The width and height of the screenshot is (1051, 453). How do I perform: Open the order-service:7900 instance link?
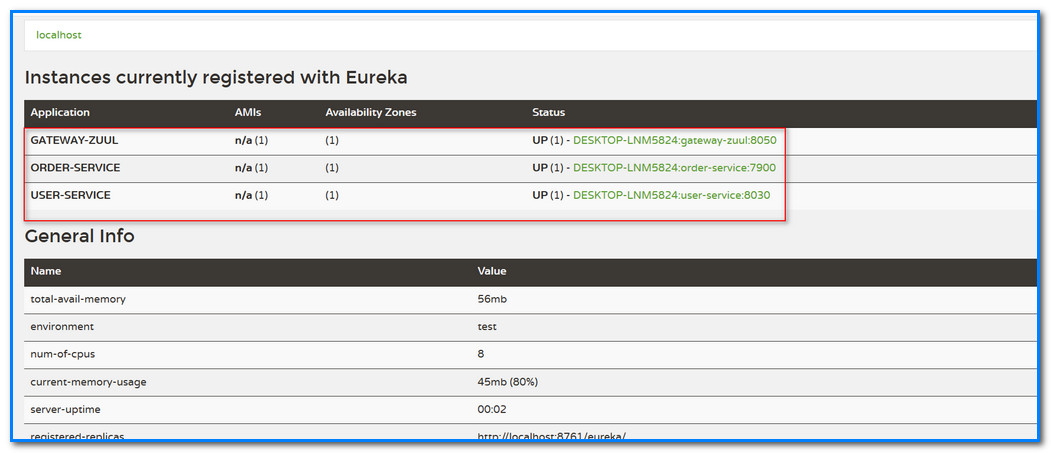click(674, 168)
